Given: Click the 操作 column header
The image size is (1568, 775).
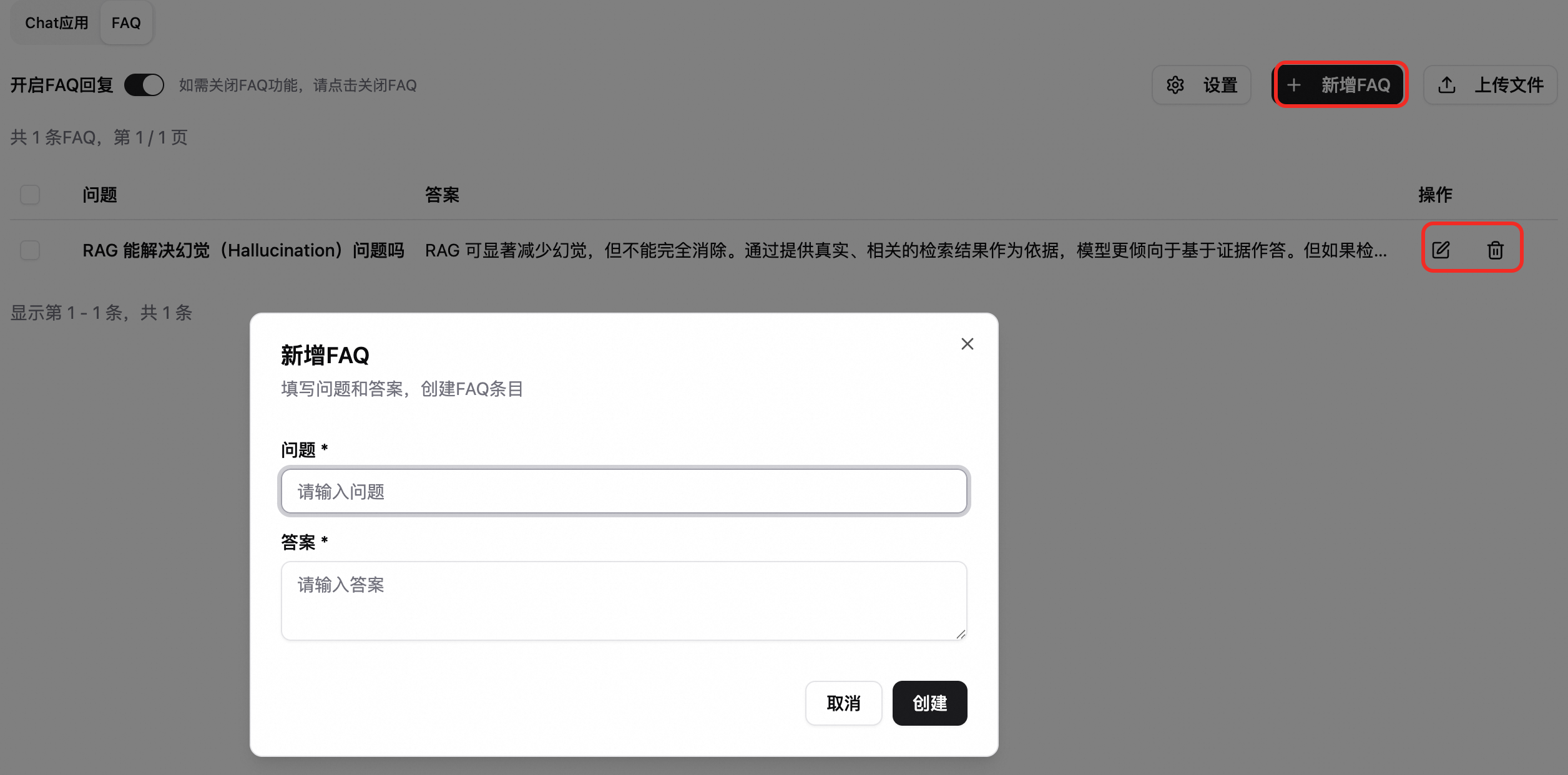Looking at the screenshot, I should 1434,195.
